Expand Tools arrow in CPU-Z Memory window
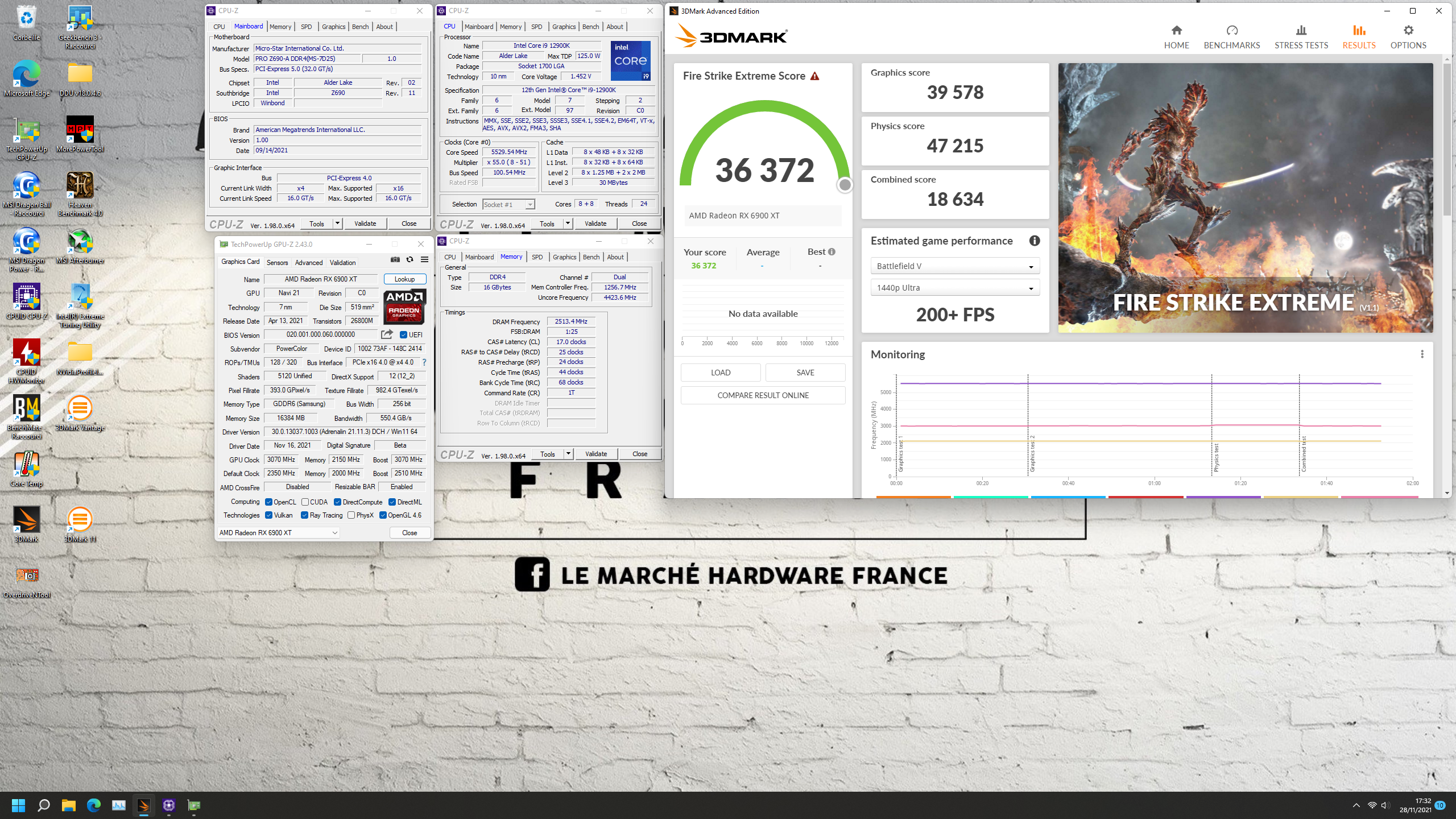1456x819 pixels. [568, 454]
